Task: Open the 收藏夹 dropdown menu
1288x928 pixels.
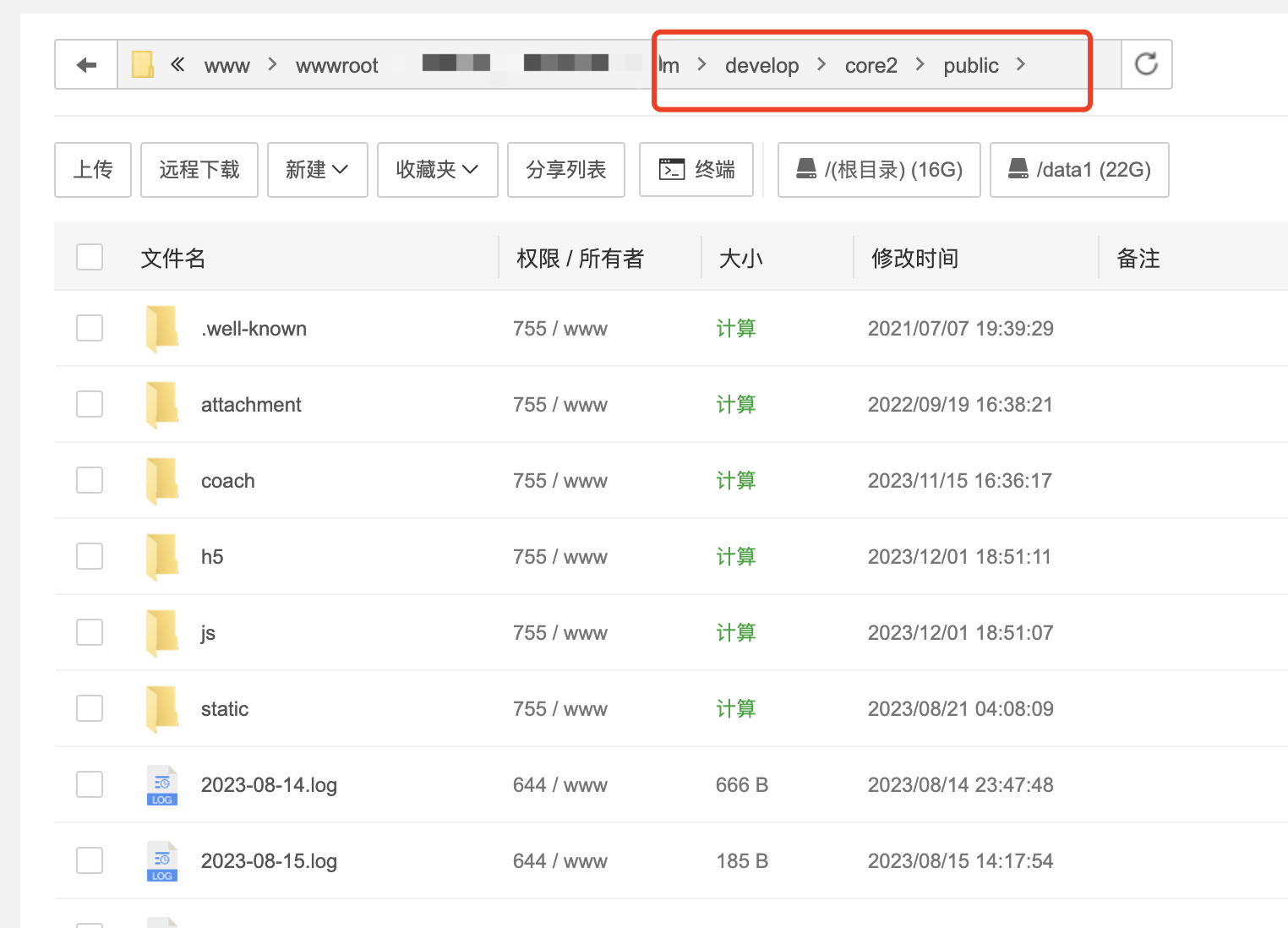Action: (437, 170)
